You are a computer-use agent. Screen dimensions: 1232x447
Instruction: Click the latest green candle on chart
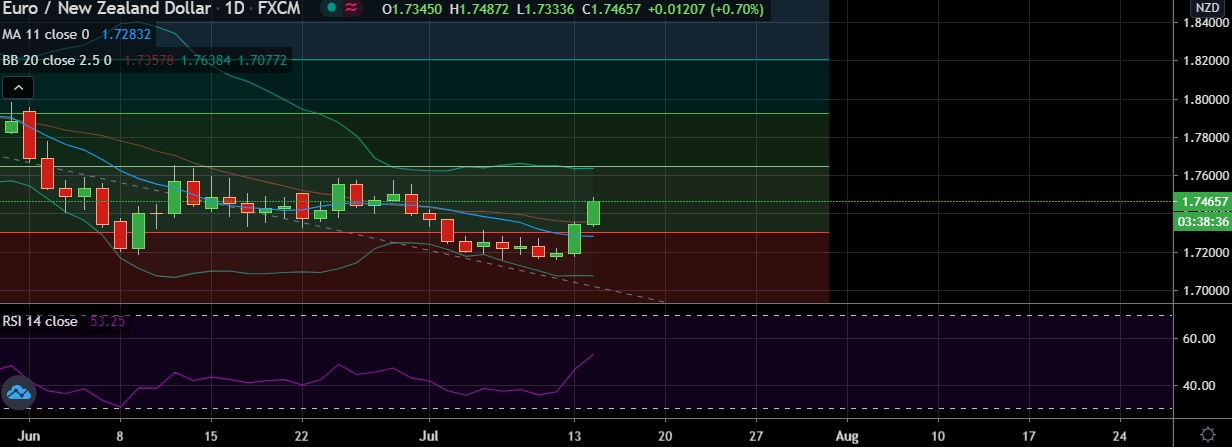point(593,212)
